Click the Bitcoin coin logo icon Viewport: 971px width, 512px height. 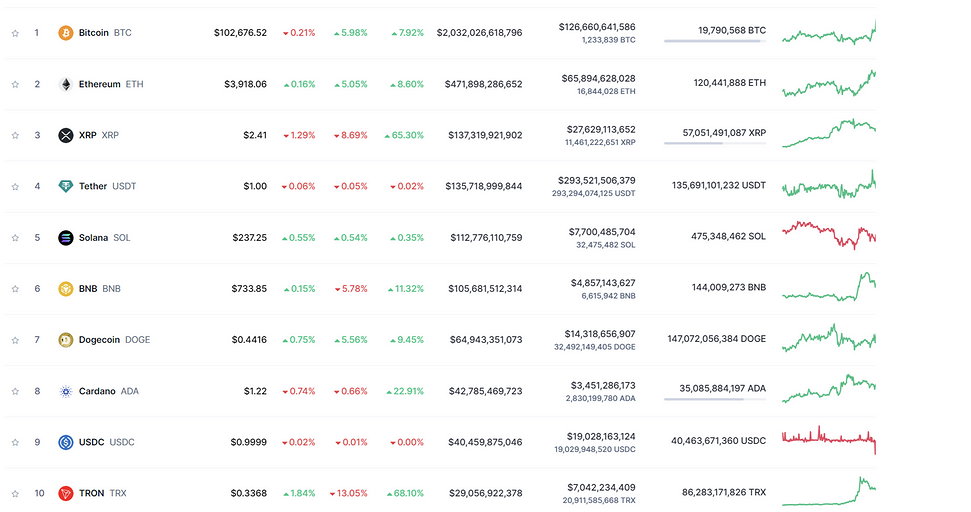pyautogui.click(x=66, y=33)
